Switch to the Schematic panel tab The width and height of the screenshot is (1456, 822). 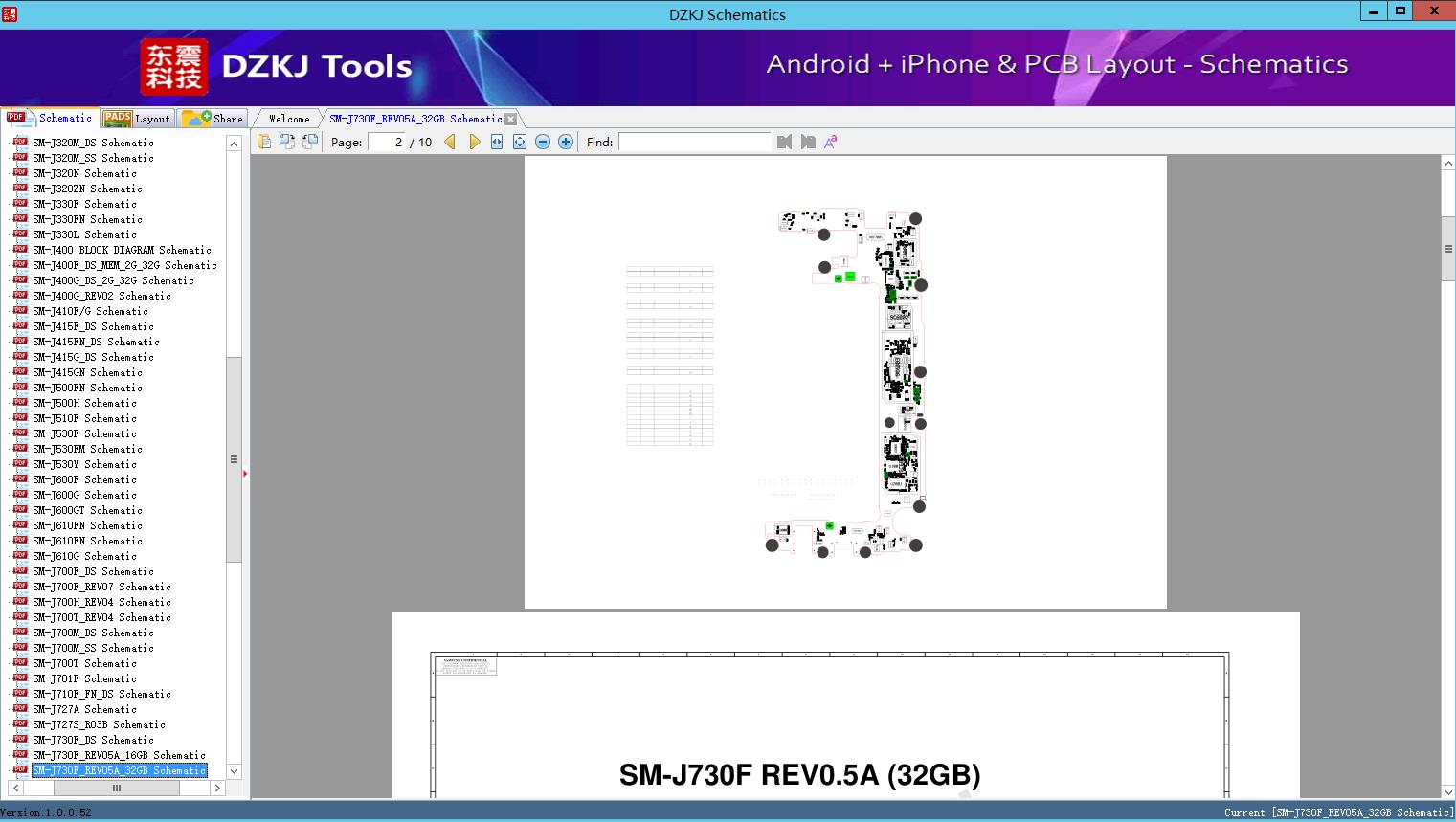pyautogui.click(x=50, y=118)
